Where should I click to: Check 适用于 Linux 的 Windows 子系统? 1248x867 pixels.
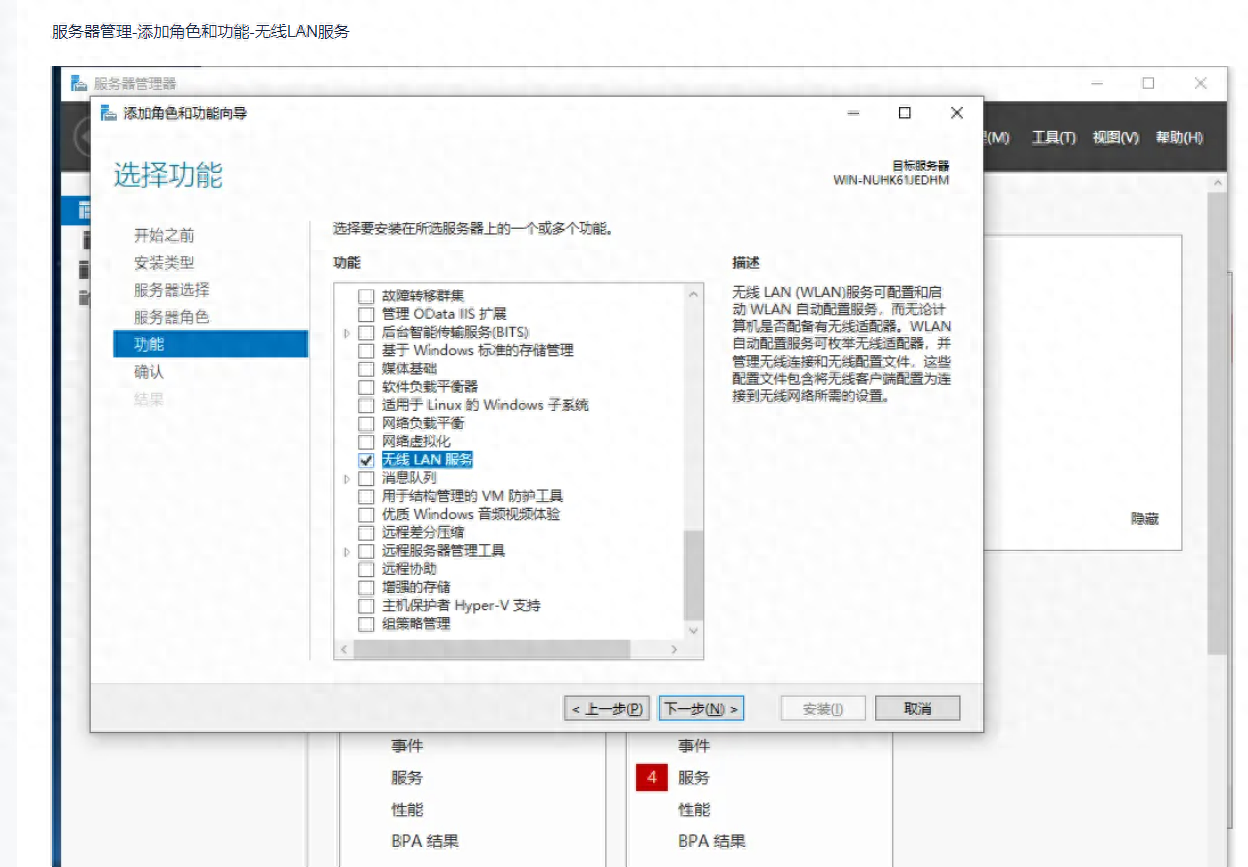coord(366,405)
